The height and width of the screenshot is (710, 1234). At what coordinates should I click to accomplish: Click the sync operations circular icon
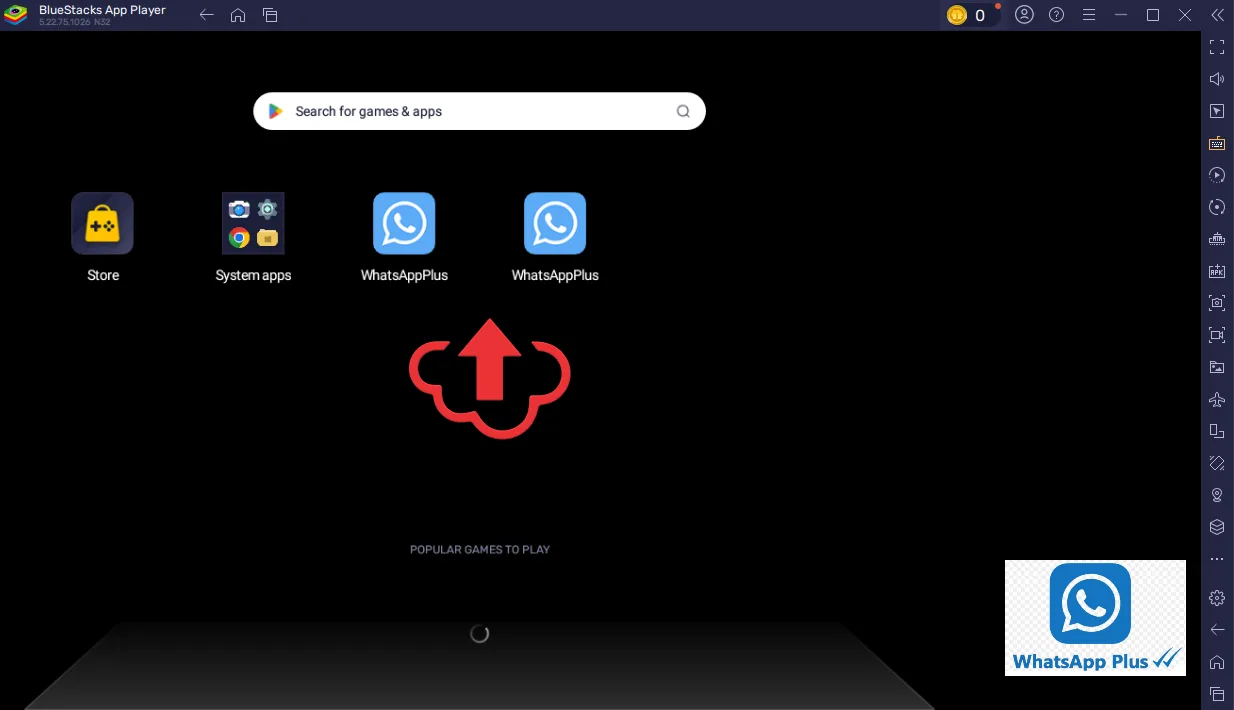pyautogui.click(x=1217, y=207)
